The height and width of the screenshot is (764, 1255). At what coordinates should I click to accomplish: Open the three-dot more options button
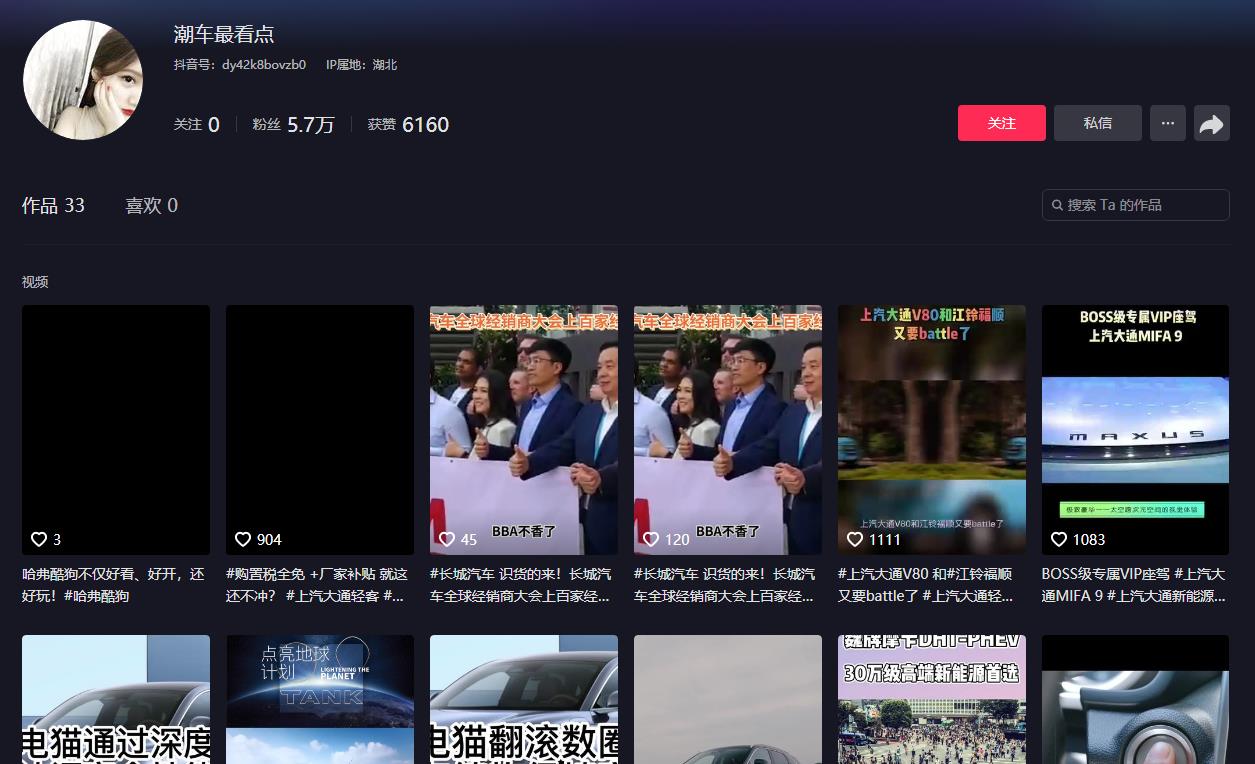(x=1168, y=124)
